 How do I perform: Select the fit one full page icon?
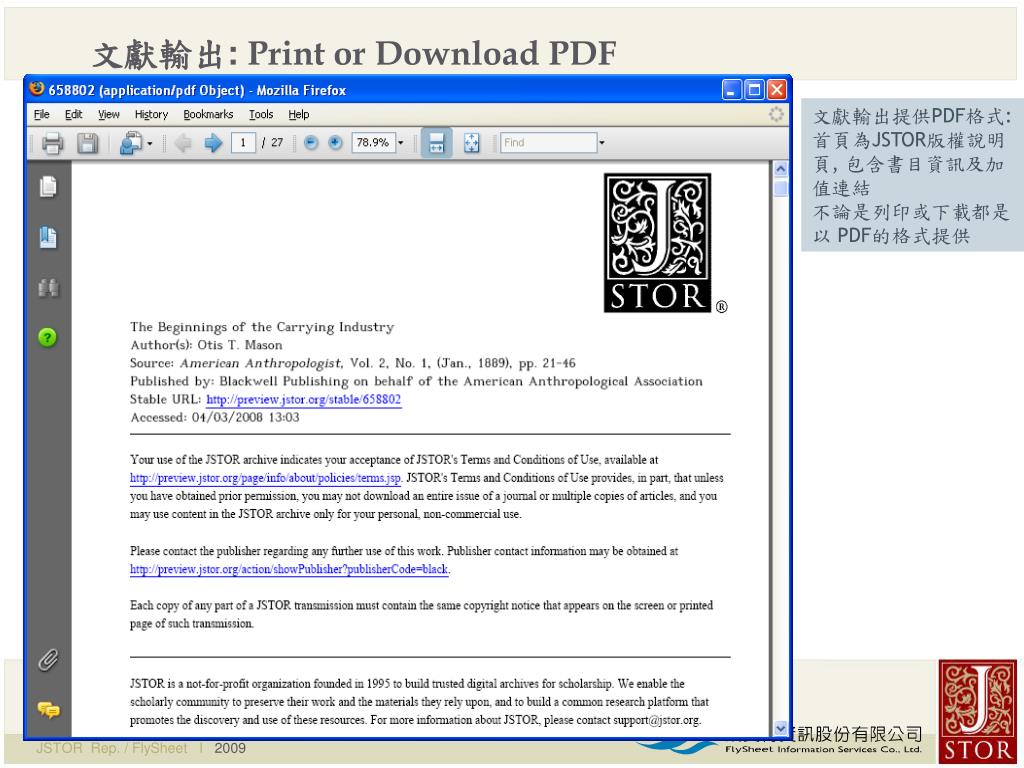pyautogui.click(x=472, y=142)
